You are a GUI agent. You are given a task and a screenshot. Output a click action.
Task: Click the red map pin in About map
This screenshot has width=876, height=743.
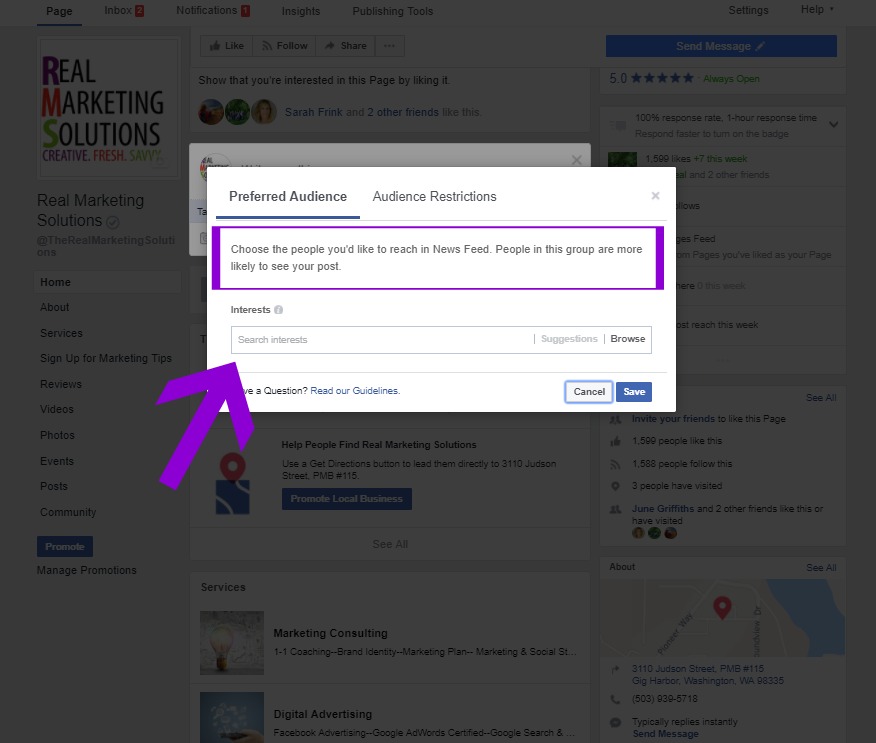[x=722, y=608]
